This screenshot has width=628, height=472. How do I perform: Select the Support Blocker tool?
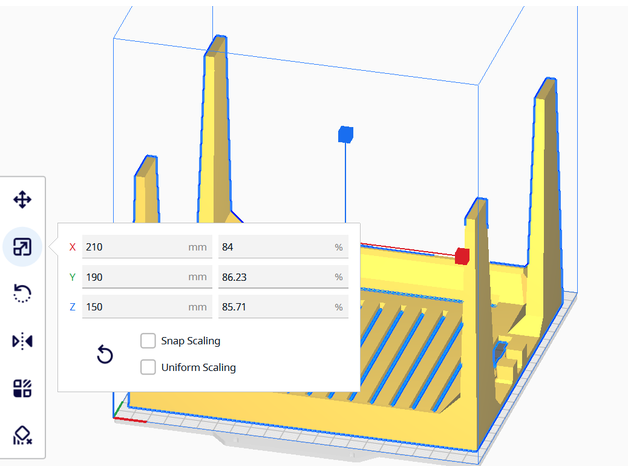click(x=22, y=435)
